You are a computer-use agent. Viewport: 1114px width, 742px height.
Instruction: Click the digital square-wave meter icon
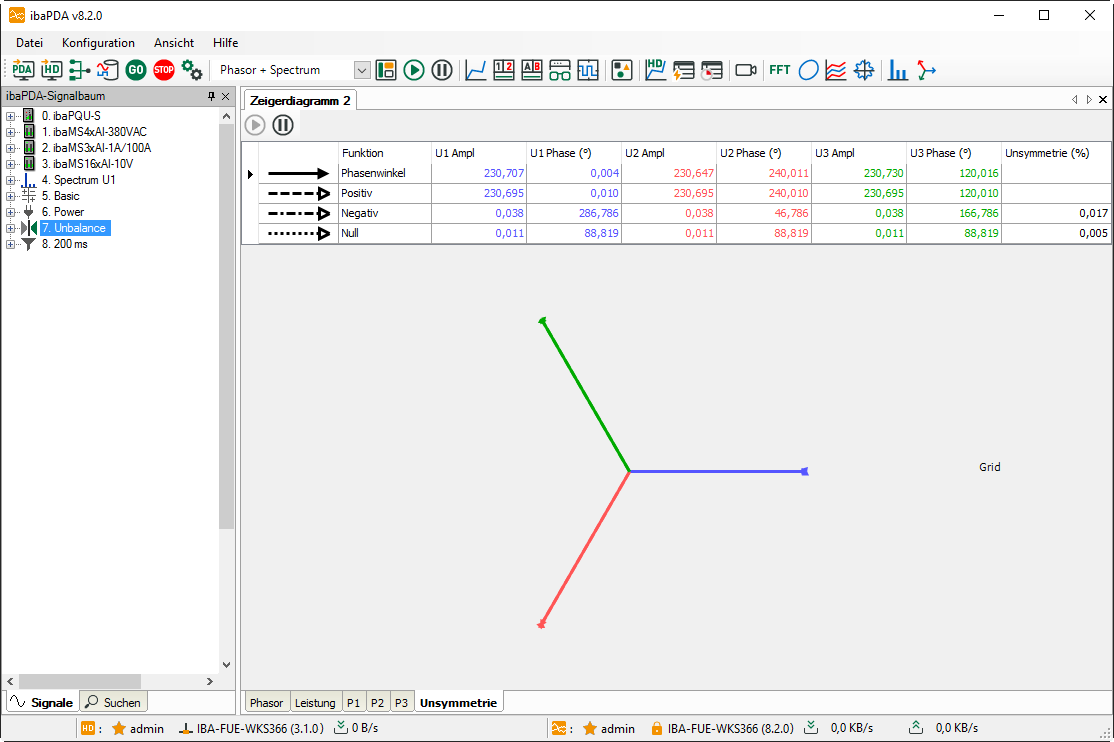(588, 70)
